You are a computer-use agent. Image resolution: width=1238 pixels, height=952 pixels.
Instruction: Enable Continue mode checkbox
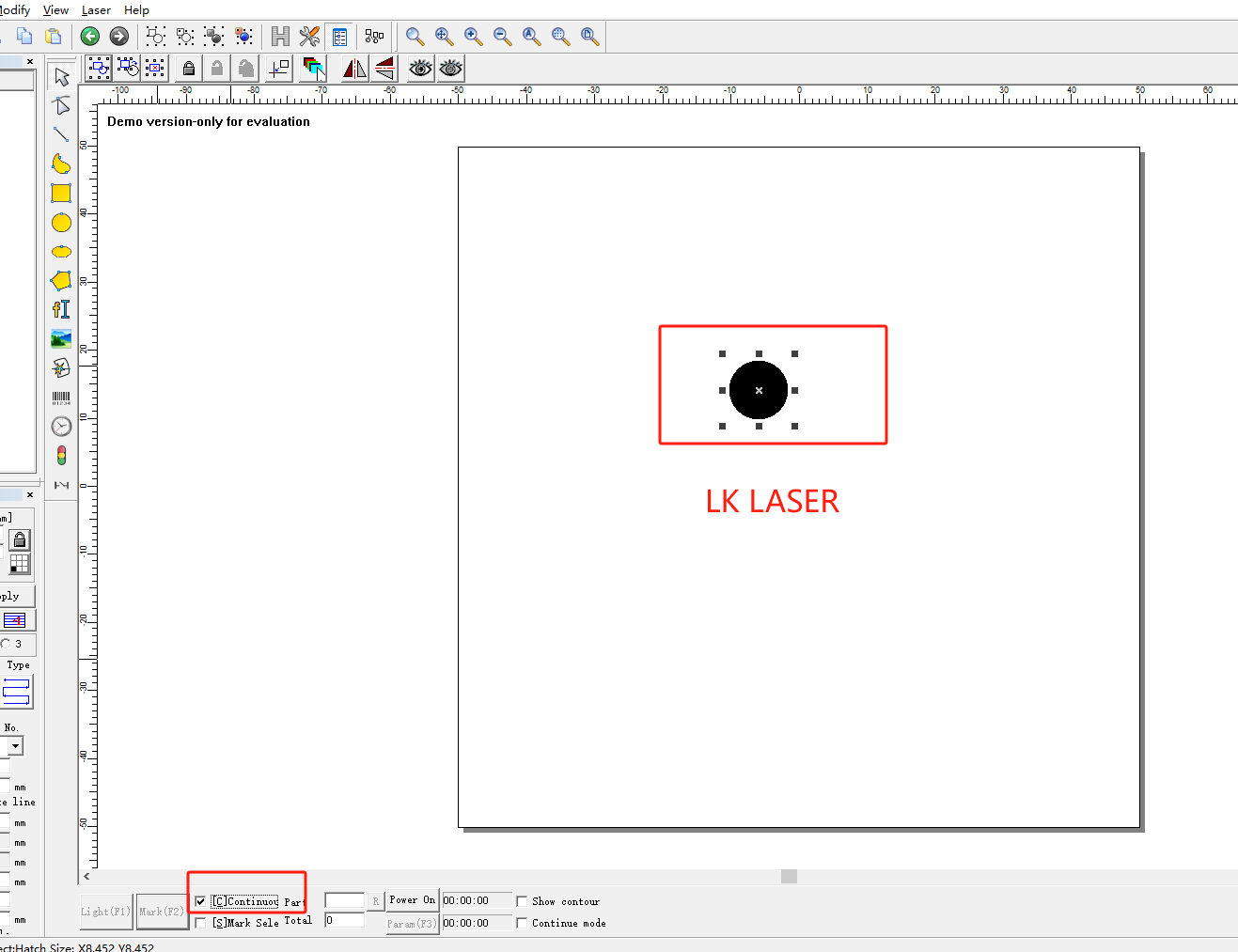point(522,923)
